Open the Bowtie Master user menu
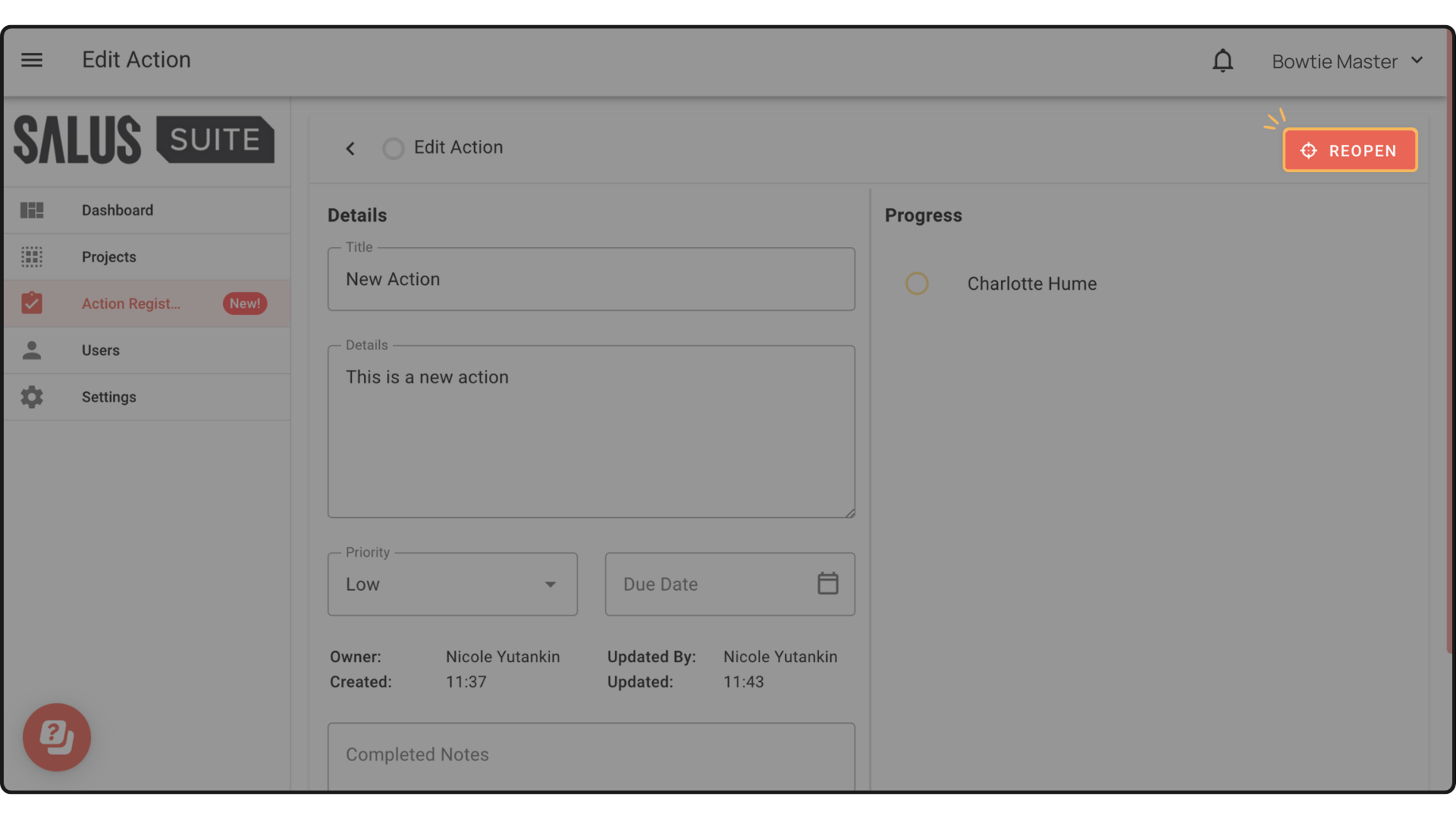This screenshot has width=1456, height=819. click(1348, 61)
